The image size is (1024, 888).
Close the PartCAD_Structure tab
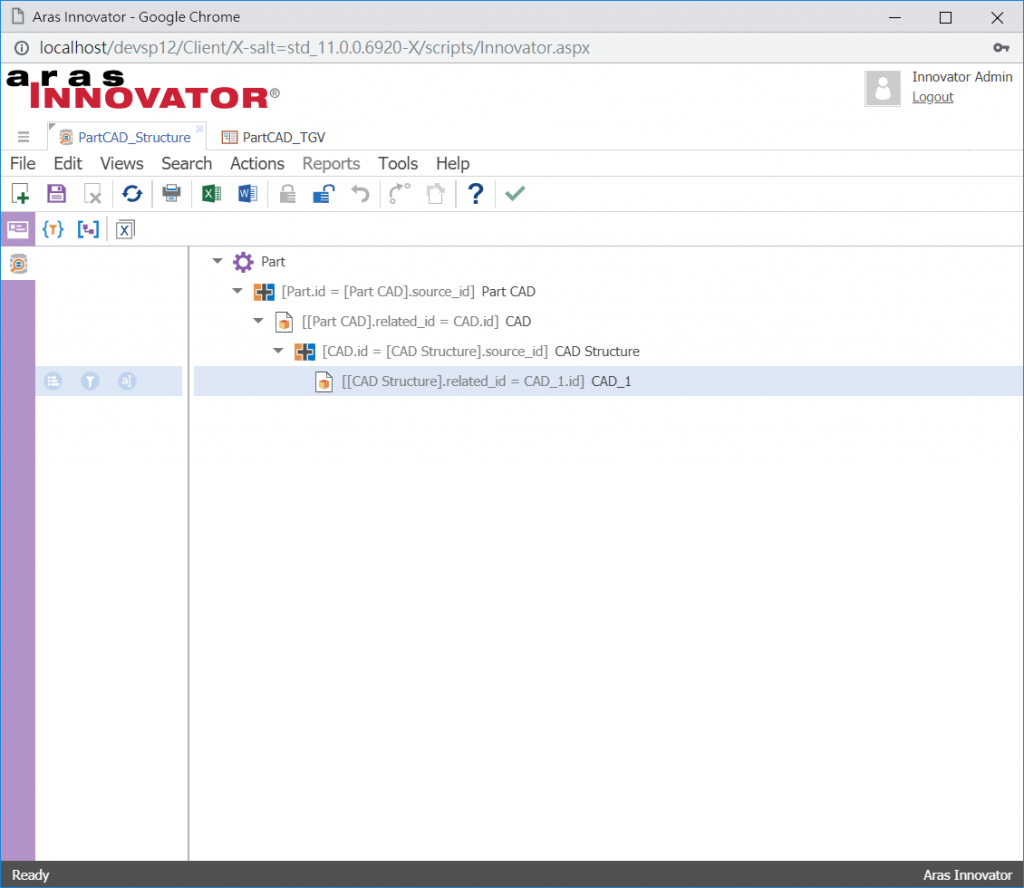(200, 128)
